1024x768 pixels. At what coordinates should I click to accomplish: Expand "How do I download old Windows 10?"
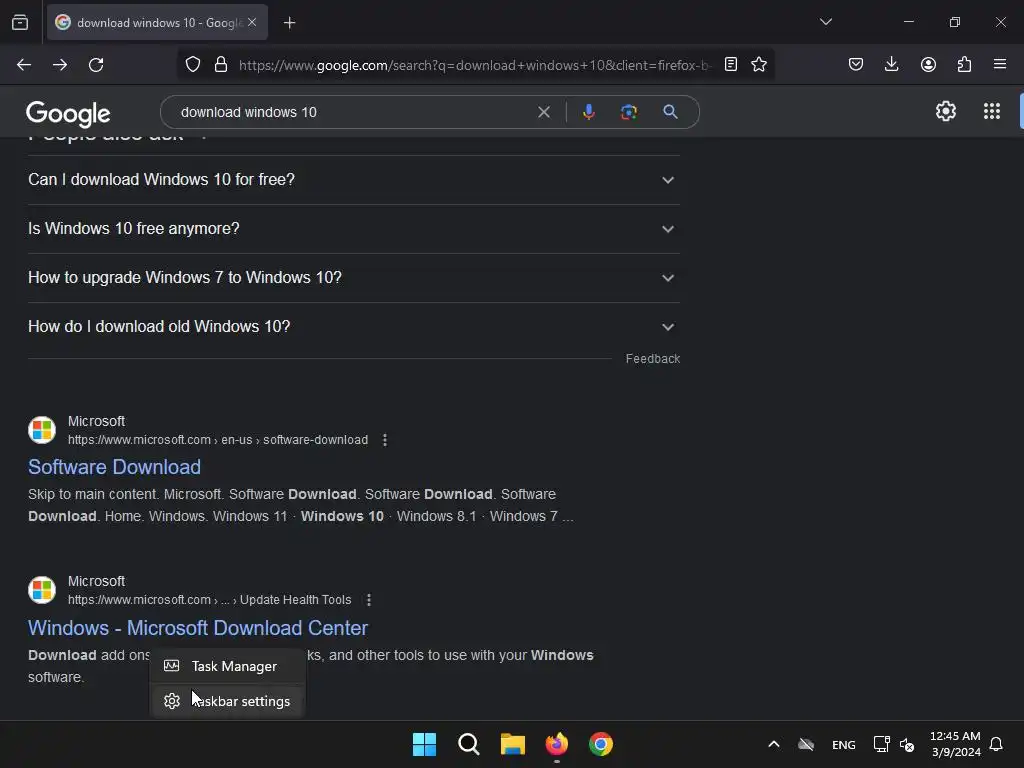353,327
